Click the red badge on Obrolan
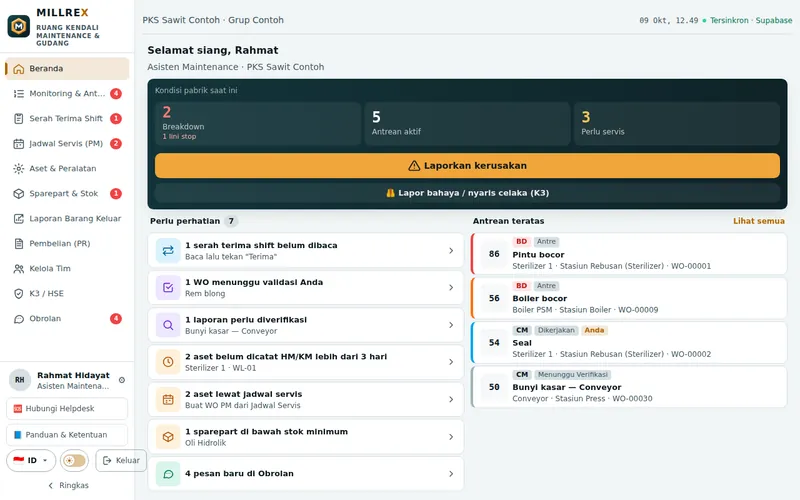Viewport: 800px width, 500px height. (x=116, y=319)
